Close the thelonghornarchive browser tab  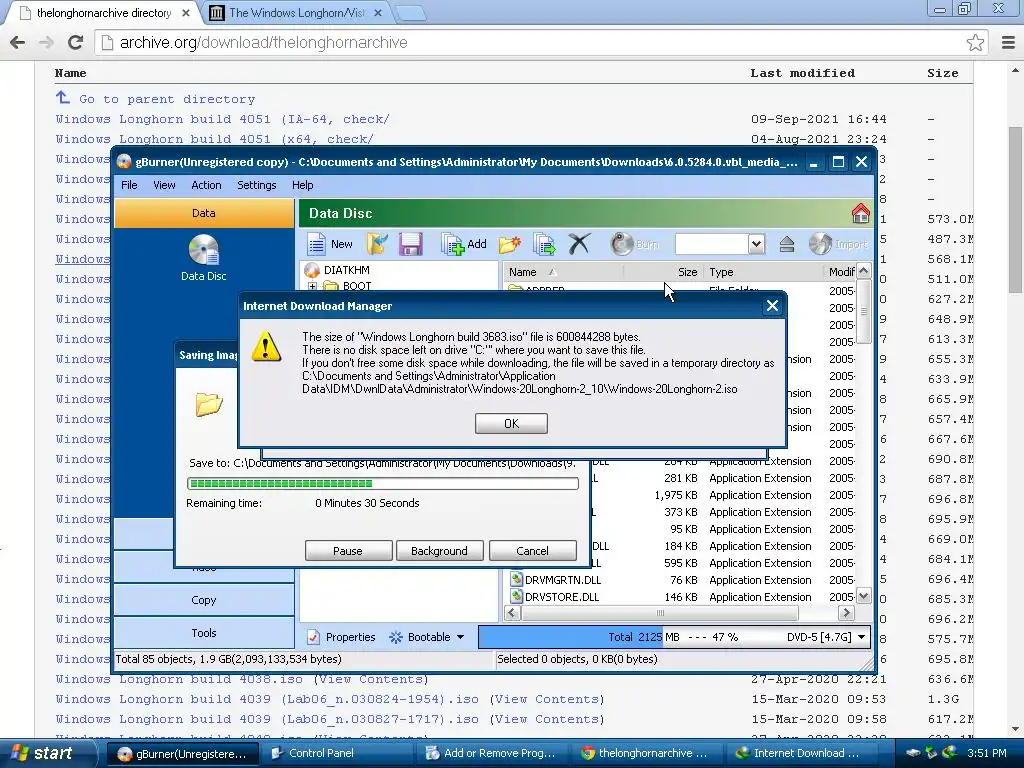pyautogui.click(x=185, y=13)
